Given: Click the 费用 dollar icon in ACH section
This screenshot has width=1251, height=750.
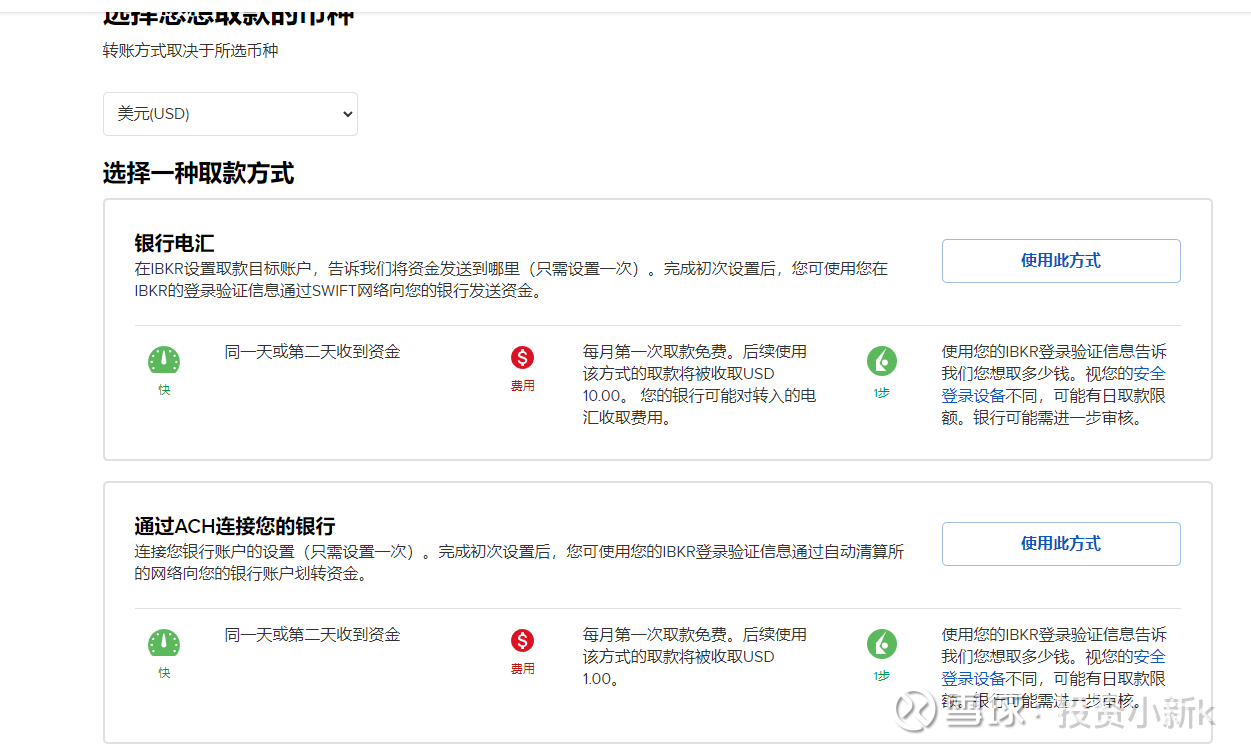Looking at the screenshot, I should [x=522, y=639].
